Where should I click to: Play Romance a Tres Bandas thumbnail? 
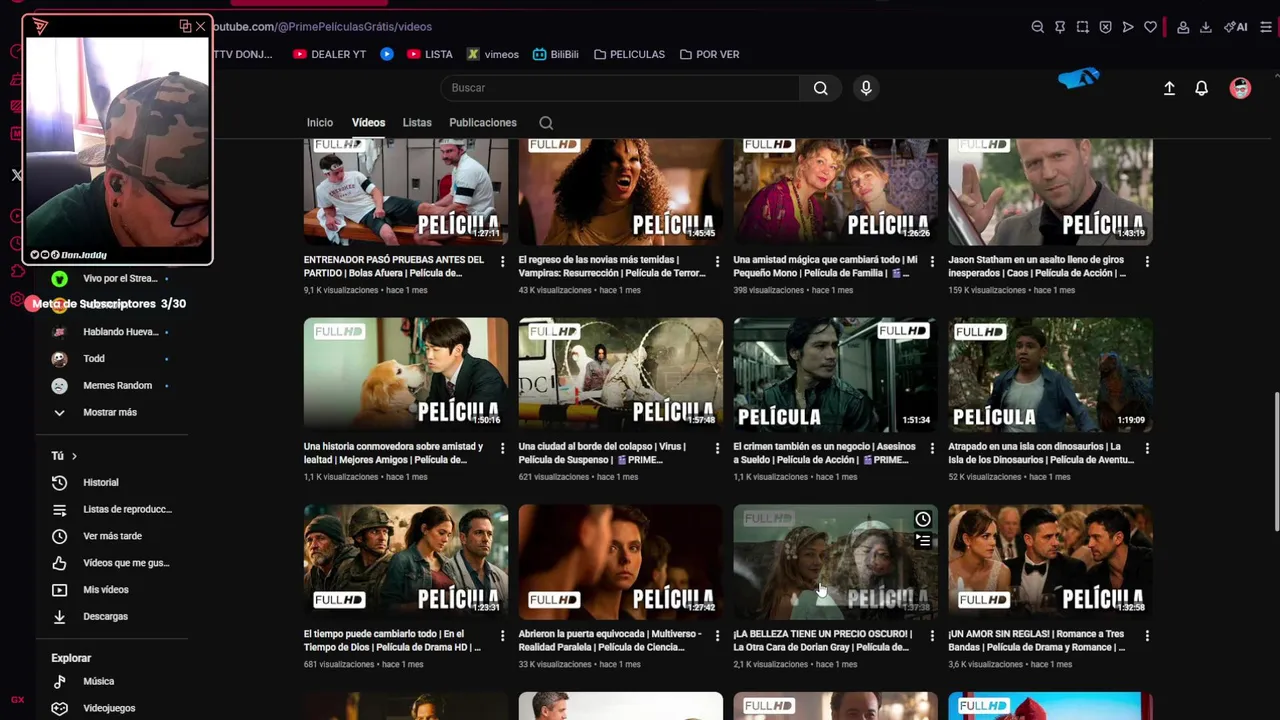point(1050,561)
